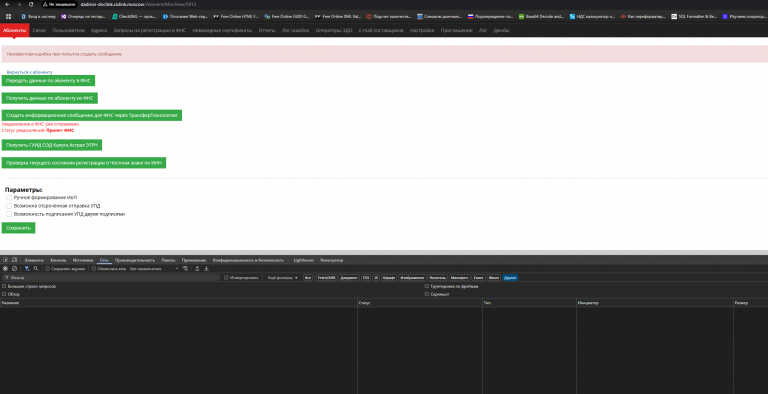Tick 'Большие строки запросов' checkbox
This screenshot has height=394, width=768.
click(x=4, y=286)
